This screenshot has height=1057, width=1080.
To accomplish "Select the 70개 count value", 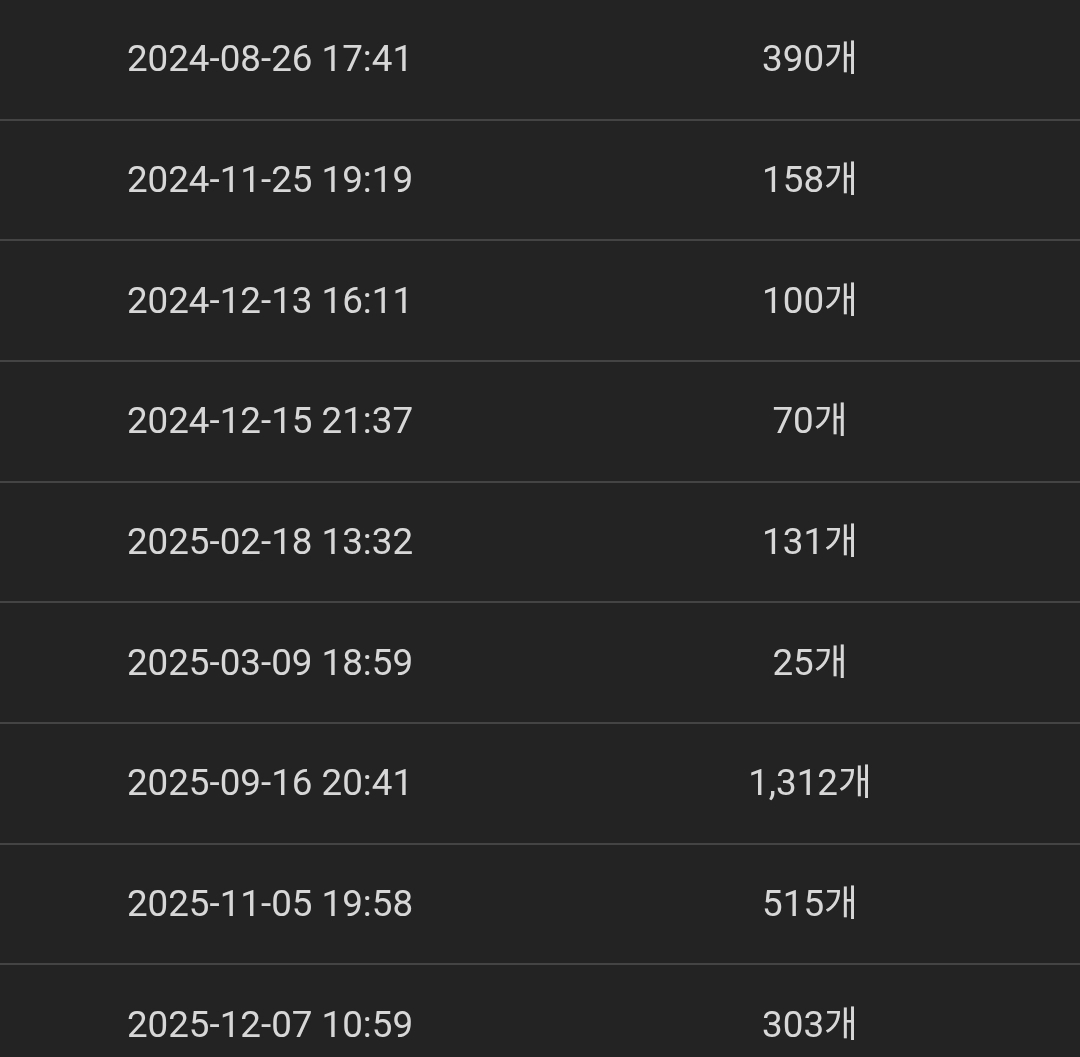I will (809, 421).
